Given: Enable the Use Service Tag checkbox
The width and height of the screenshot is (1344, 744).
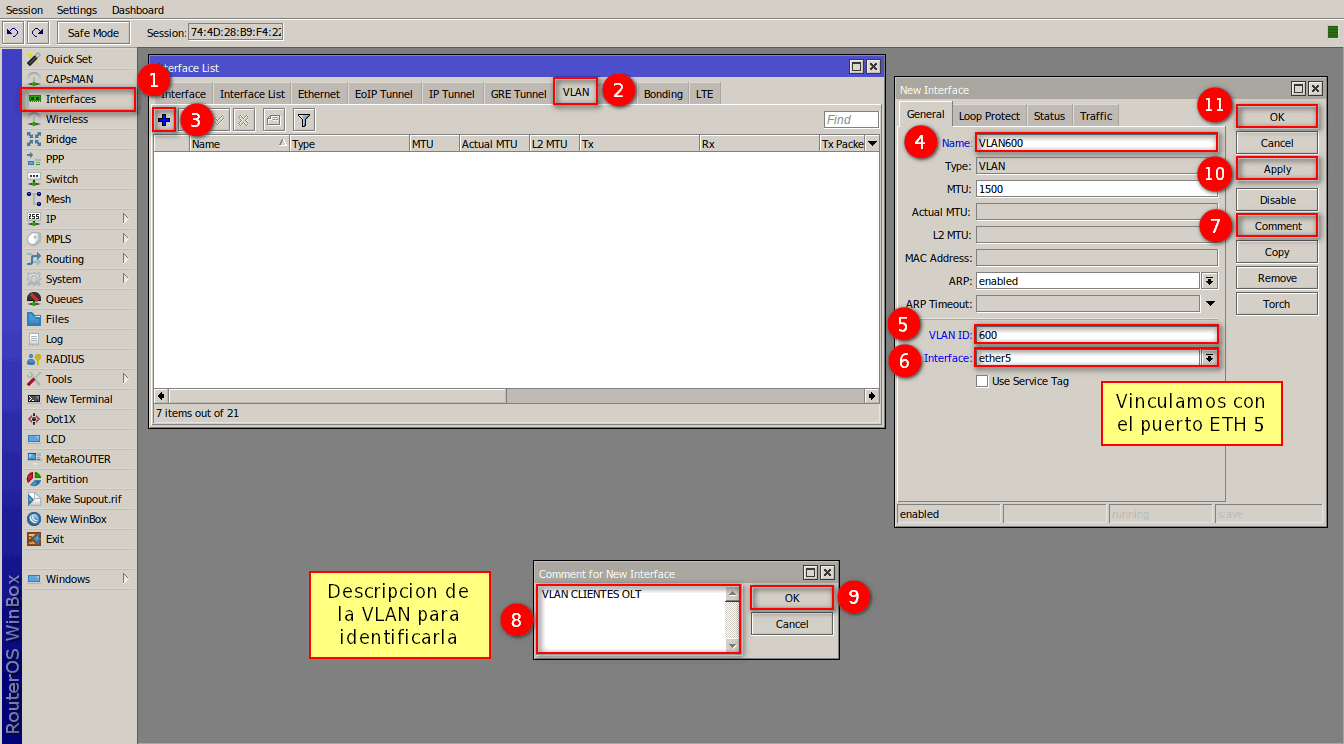Looking at the screenshot, I should coord(982,381).
